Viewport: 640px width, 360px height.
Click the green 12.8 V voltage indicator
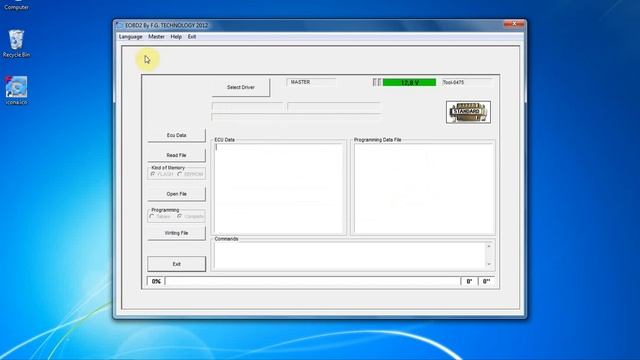[x=409, y=82]
